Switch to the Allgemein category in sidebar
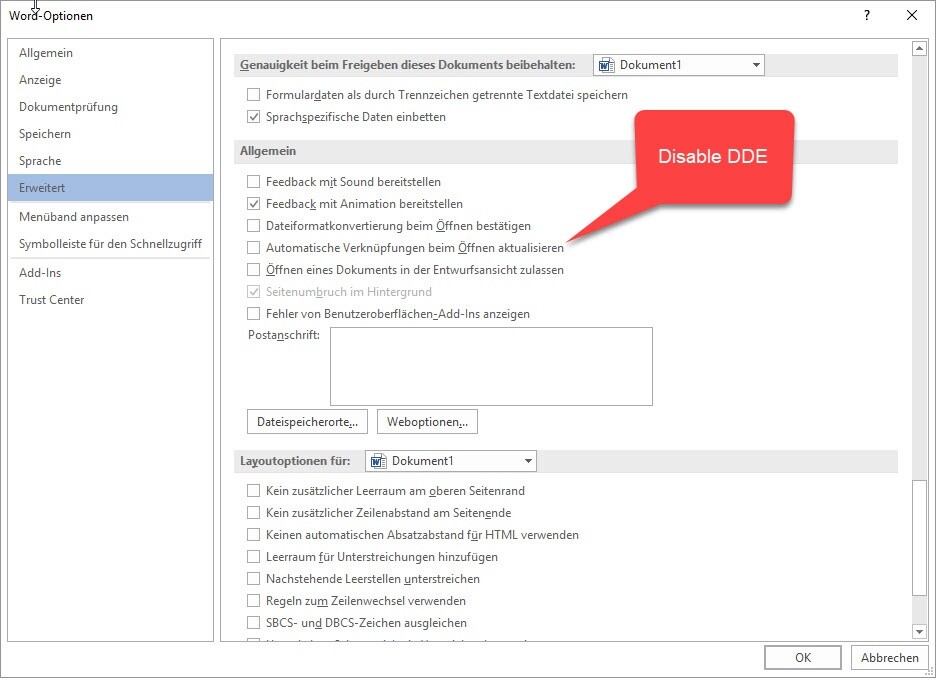 tap(46, 53)
